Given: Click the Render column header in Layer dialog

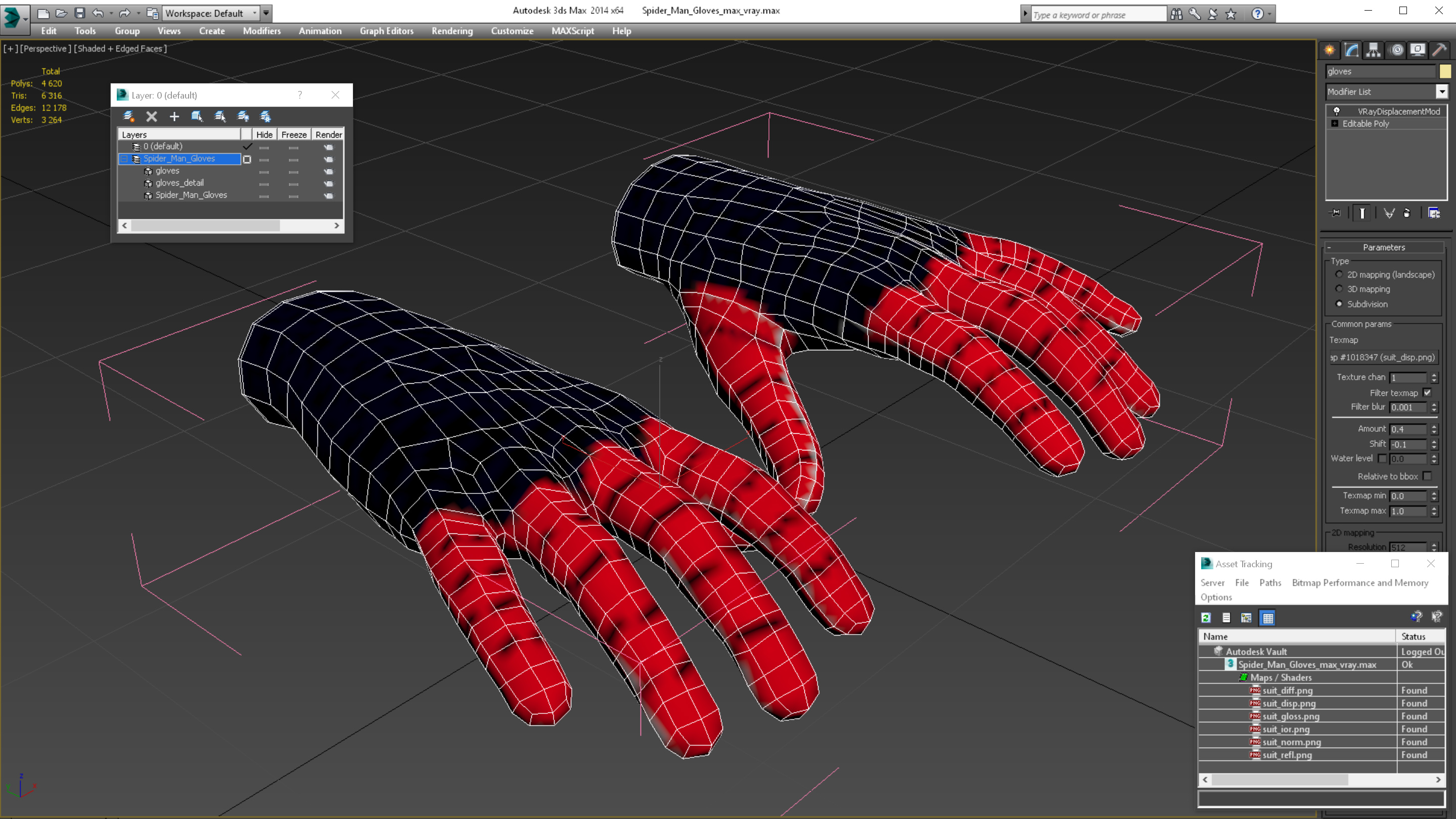Looking at the screenshot, I should [329, 134].
